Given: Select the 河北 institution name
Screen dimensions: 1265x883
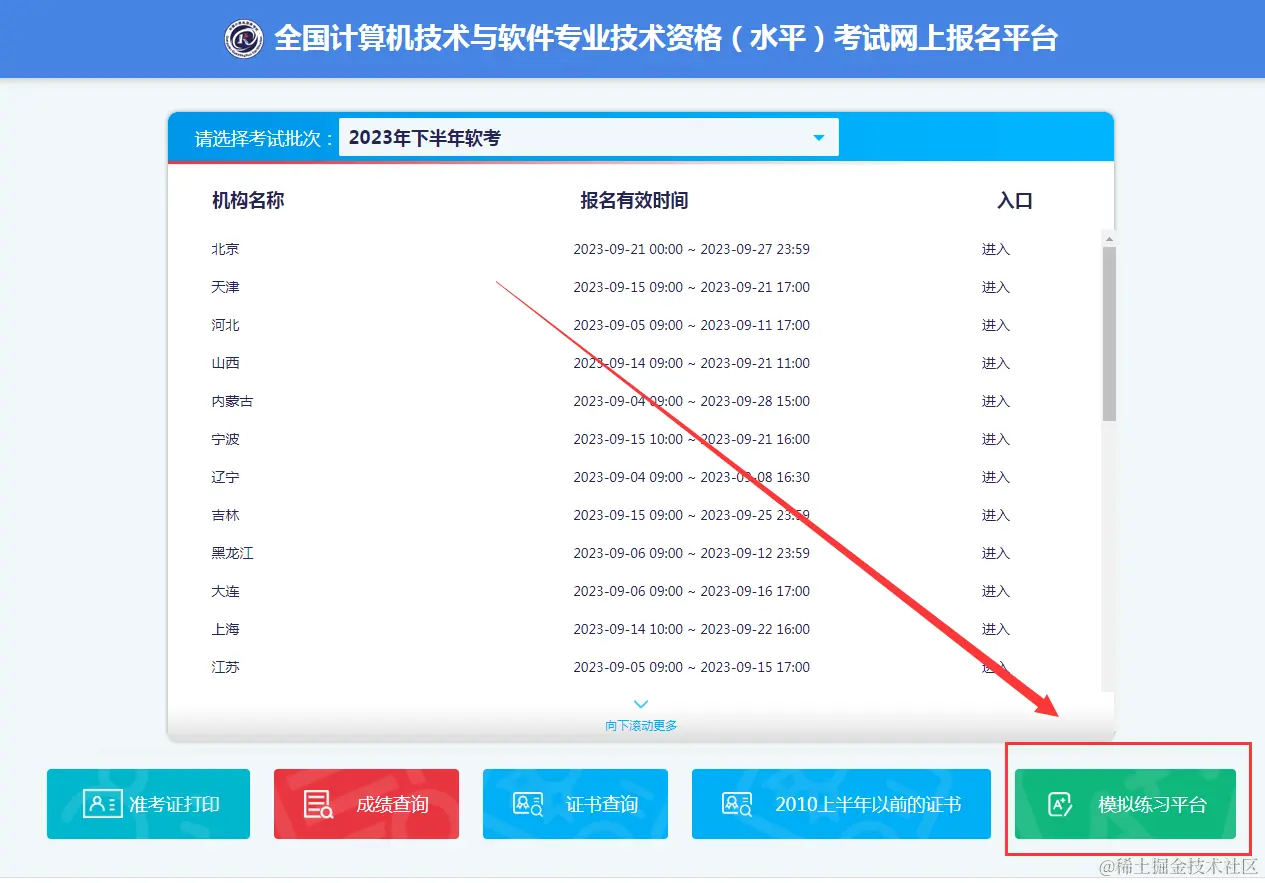Looking at the screenshot, I should pyautogui.click(x=225, y=325).
